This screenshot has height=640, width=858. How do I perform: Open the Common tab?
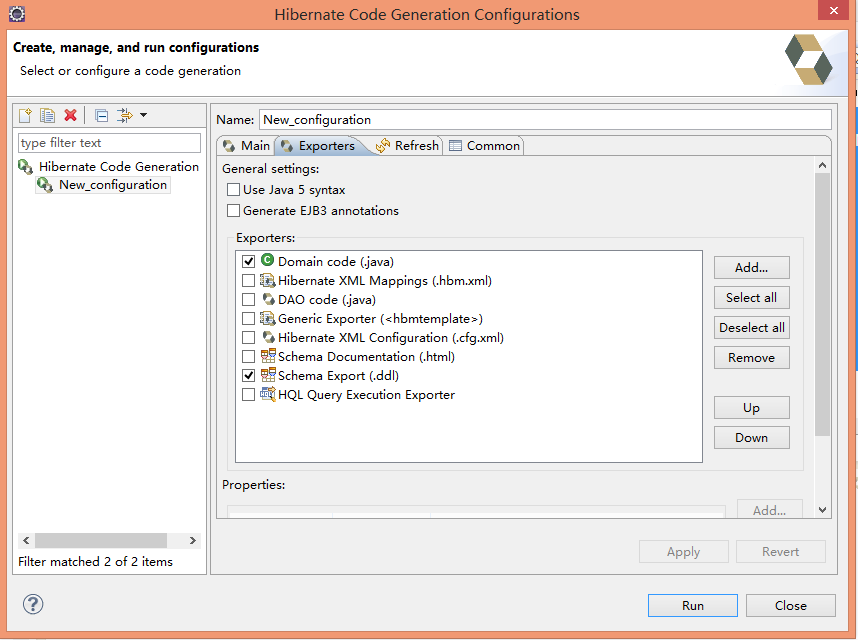(x=484, y=146)
